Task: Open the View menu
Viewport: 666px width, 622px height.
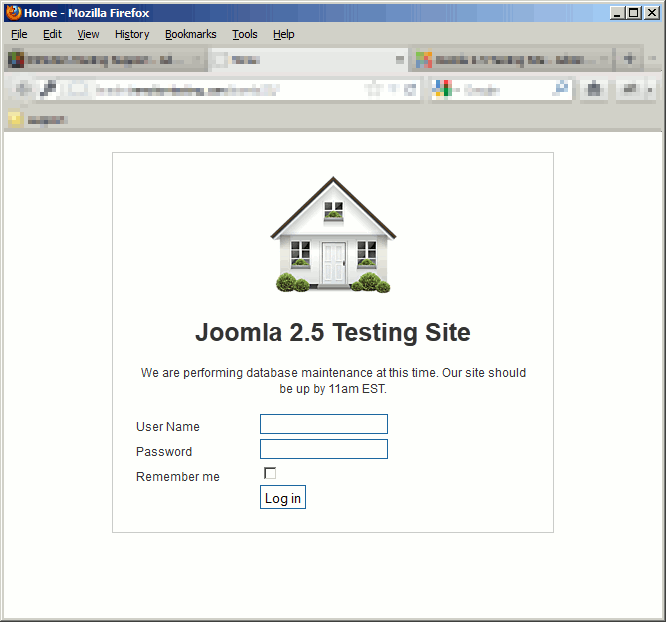Action: coord(88,34)
